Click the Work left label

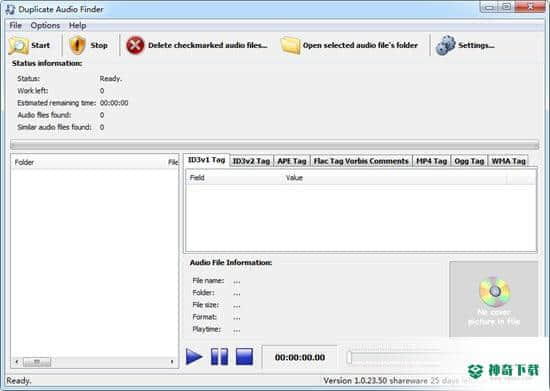point(33,91)
